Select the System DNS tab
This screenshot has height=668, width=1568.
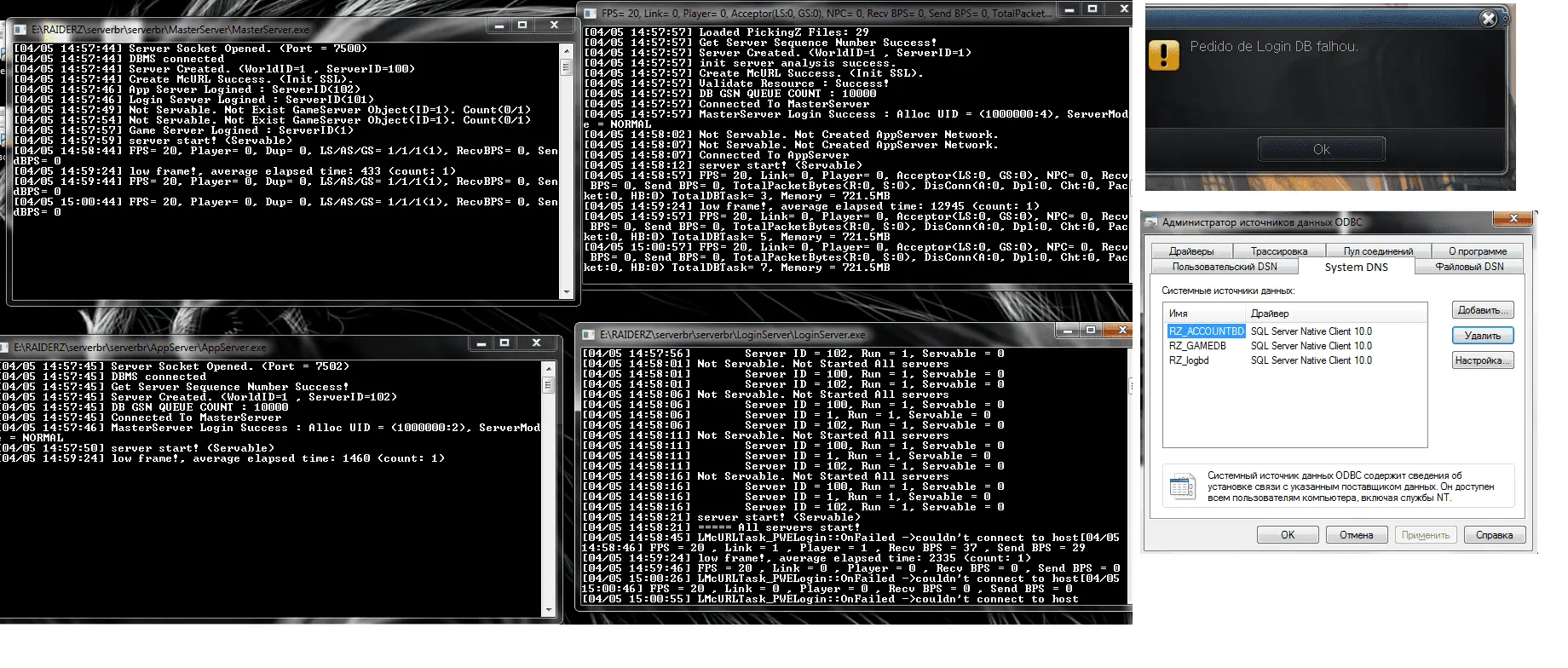pyautogui.click(x=1356, y=267)
